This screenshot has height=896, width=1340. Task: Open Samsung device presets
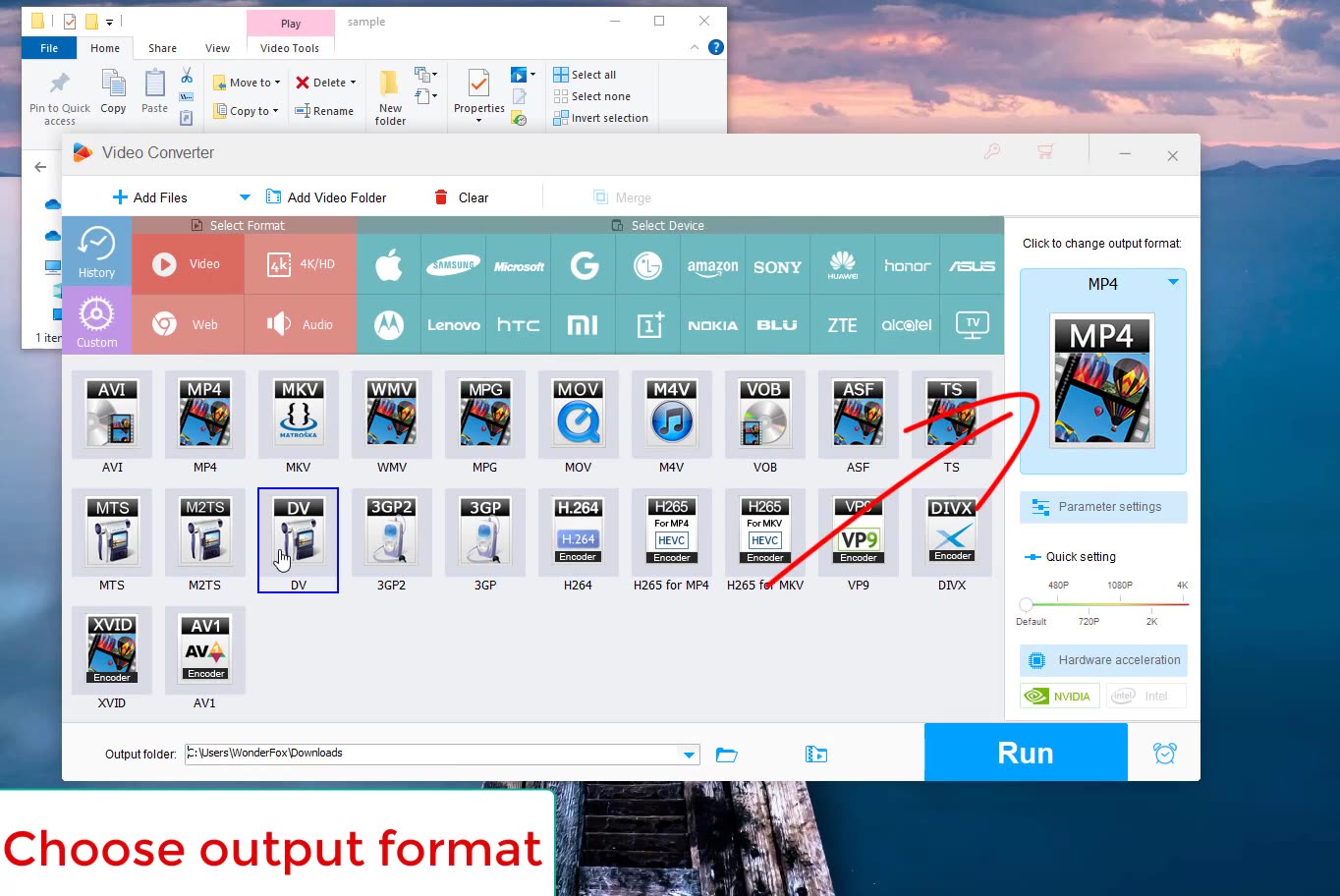453,265
